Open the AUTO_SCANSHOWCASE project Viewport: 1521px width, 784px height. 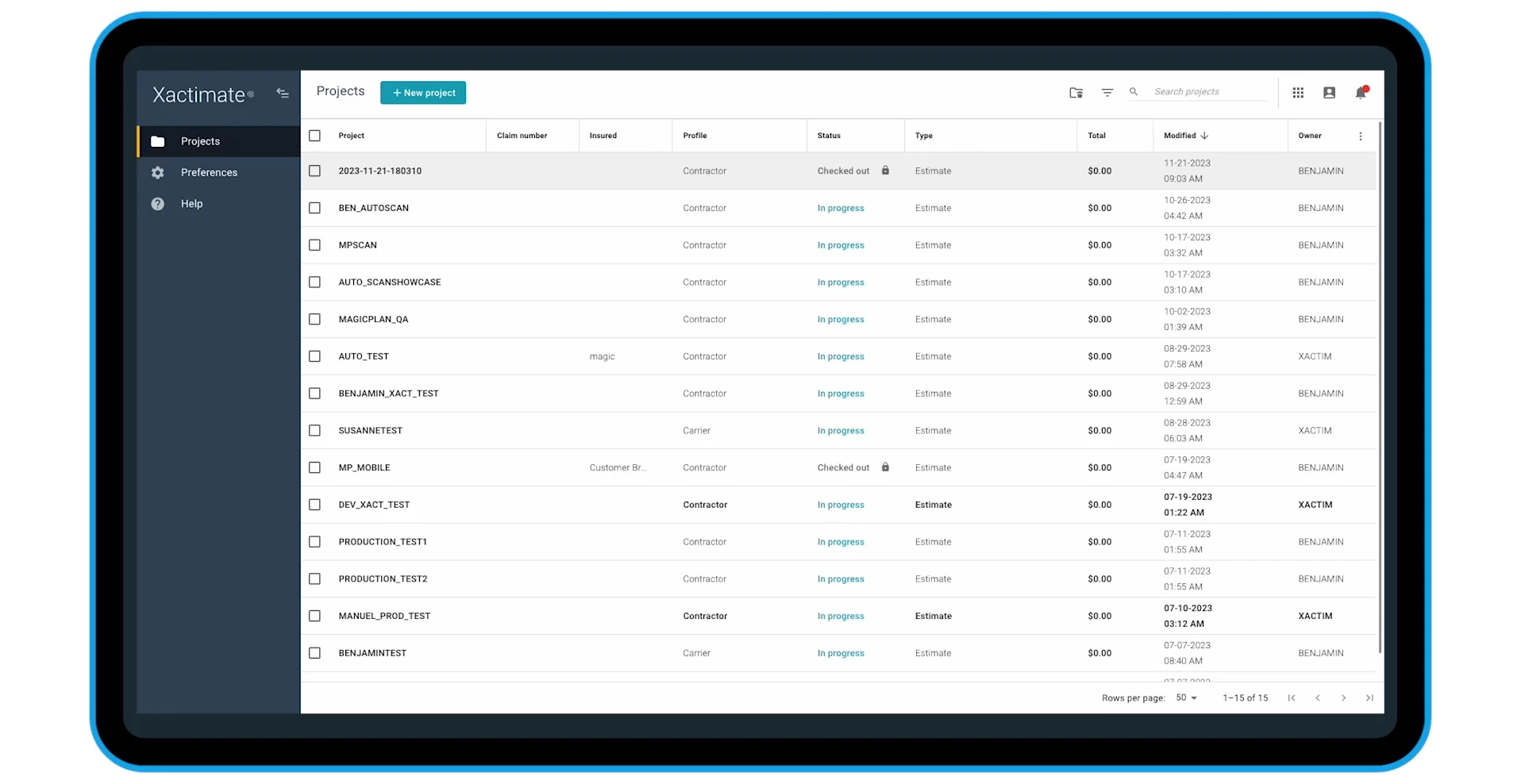point(390,282)
